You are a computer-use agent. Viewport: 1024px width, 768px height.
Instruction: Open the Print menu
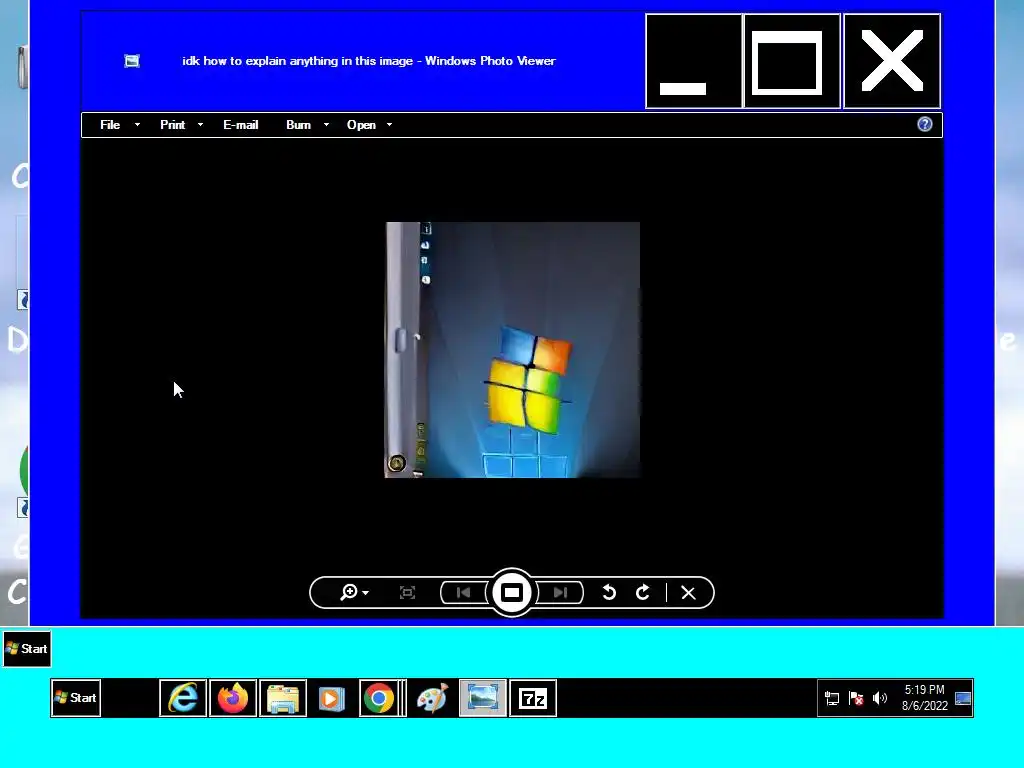click(x=172, y=125)
